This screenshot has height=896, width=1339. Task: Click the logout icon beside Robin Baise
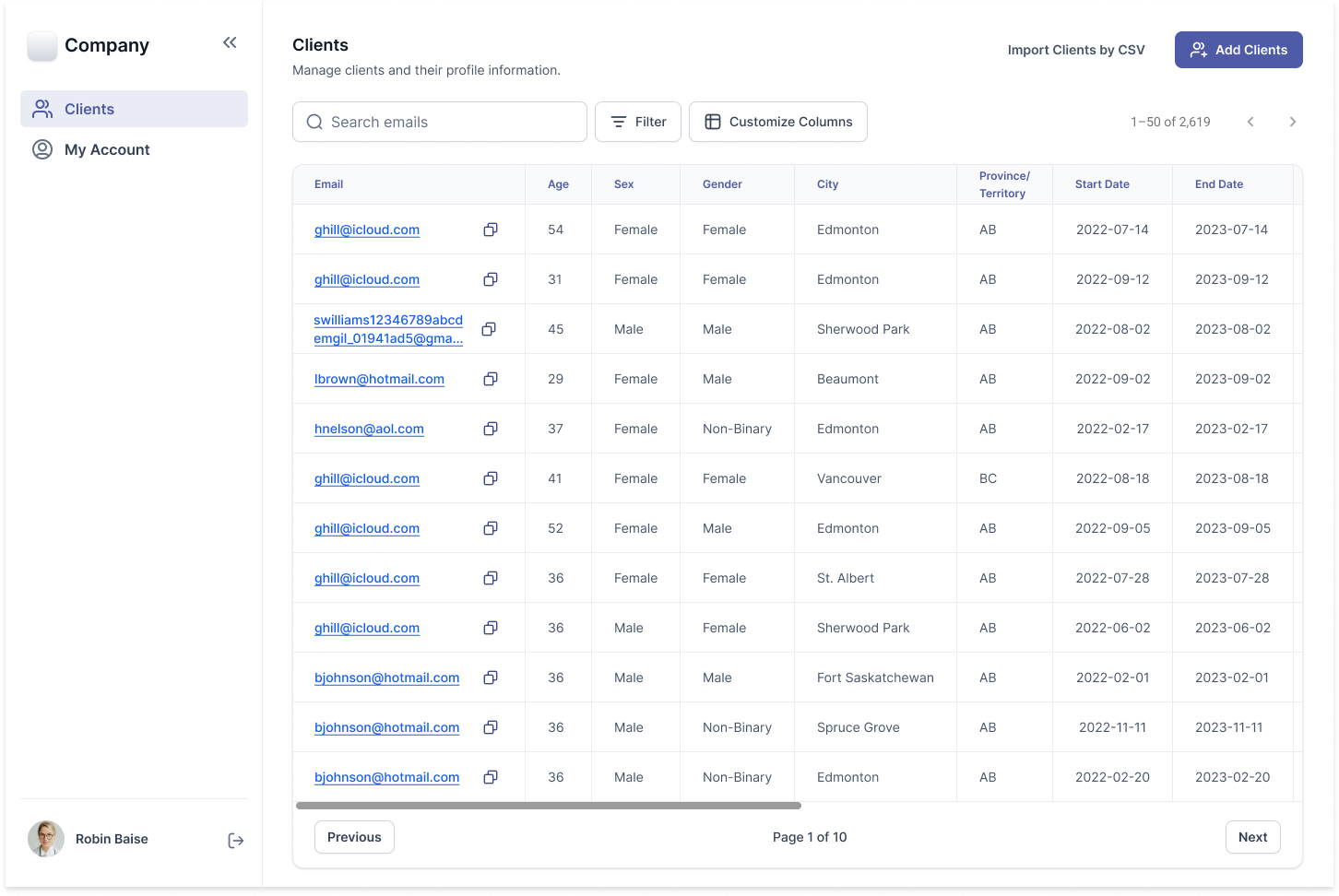click(x=236, y=840)
